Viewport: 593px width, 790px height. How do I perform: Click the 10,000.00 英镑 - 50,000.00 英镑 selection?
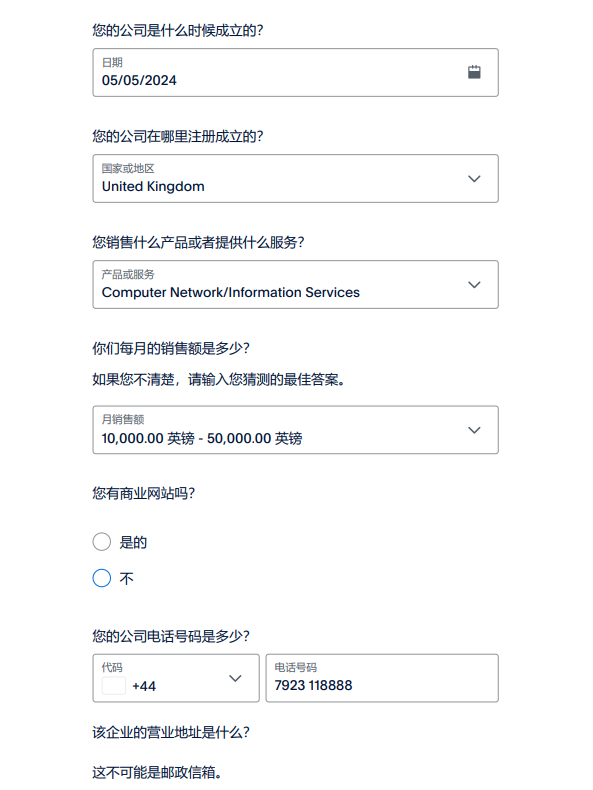pos(202,438)
